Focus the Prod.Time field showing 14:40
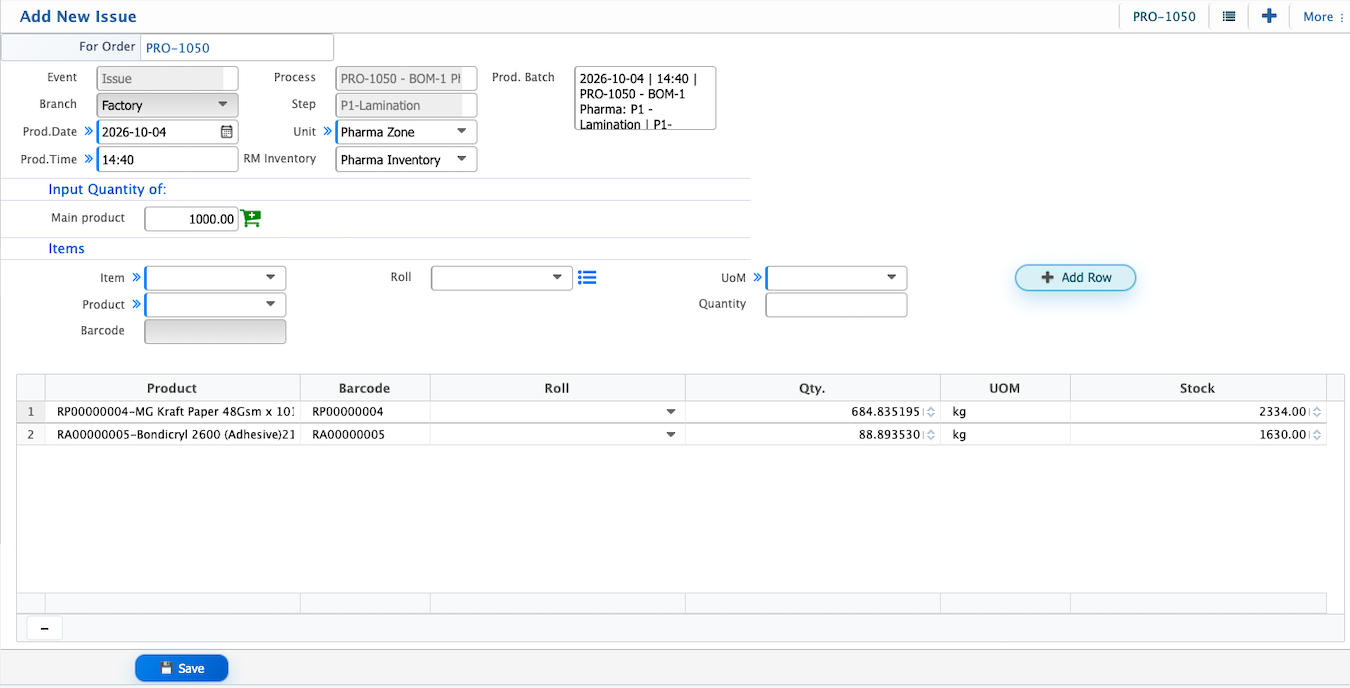1350x688 pixels. (168, 159)
